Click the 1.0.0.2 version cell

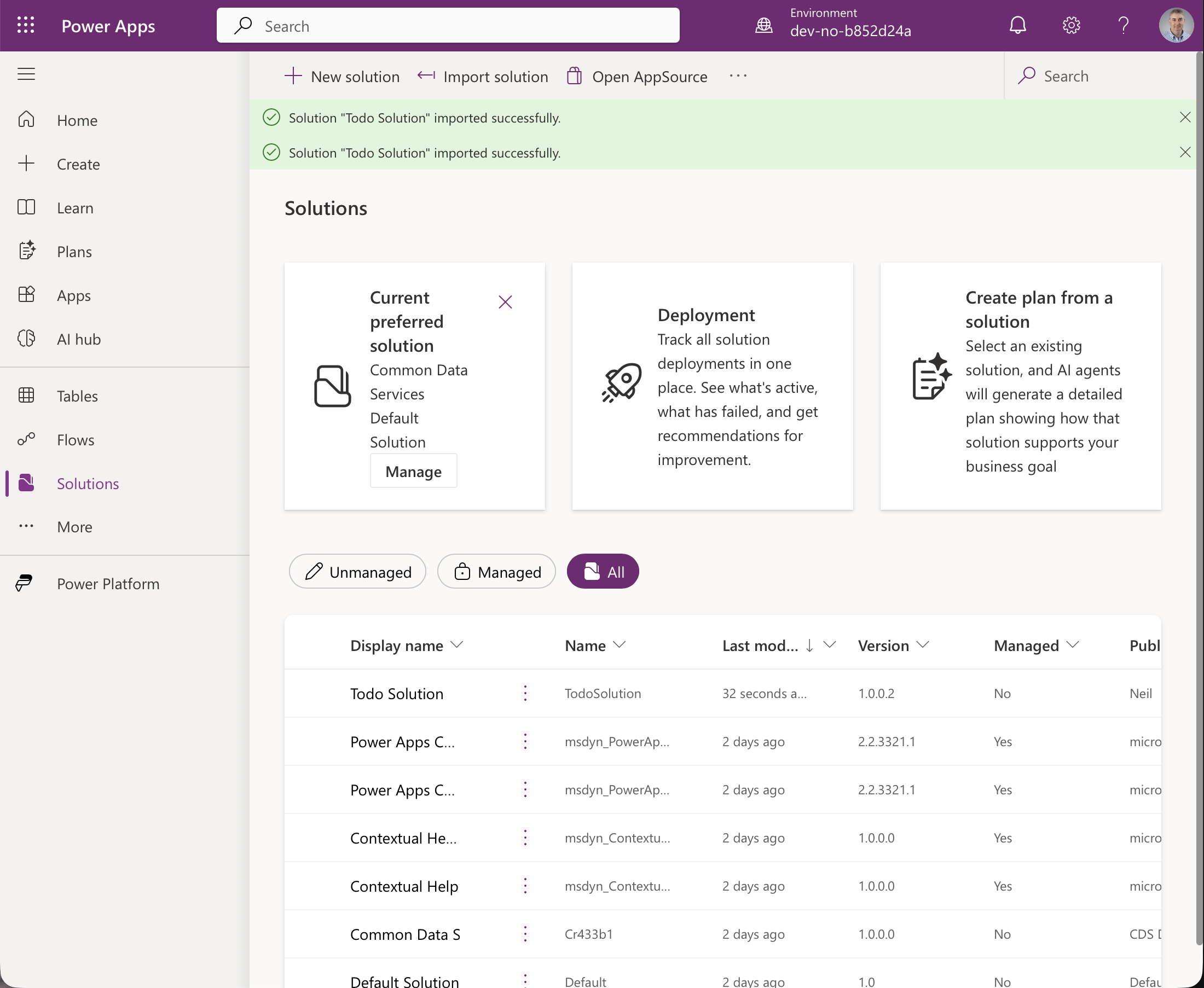pyautogui.click(x=876, y=693)
